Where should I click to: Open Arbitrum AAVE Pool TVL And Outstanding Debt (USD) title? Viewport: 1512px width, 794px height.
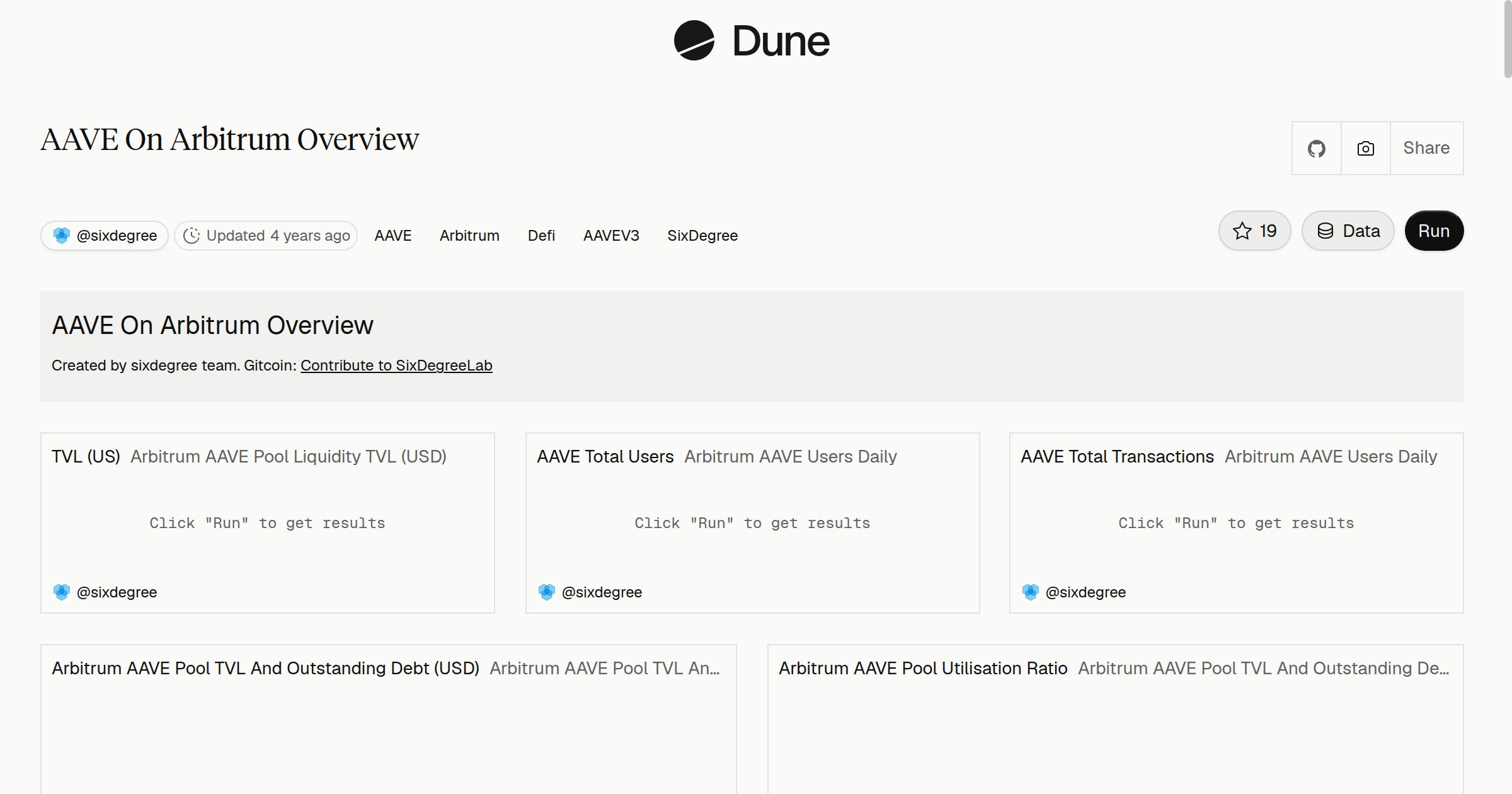(x=265, y=668)
